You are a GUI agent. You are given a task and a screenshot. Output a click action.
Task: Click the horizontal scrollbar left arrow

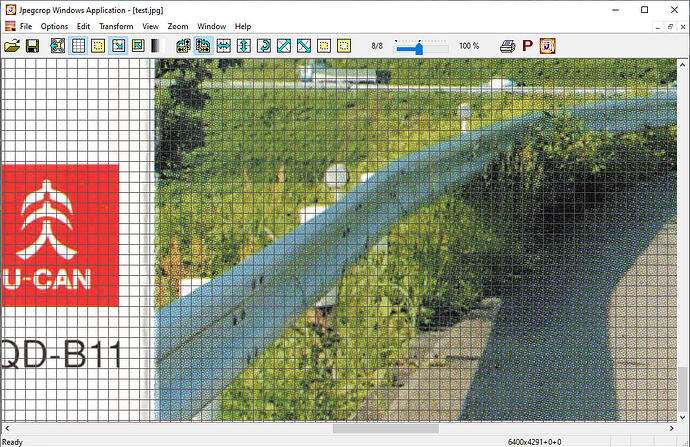[x=7, y=428]
